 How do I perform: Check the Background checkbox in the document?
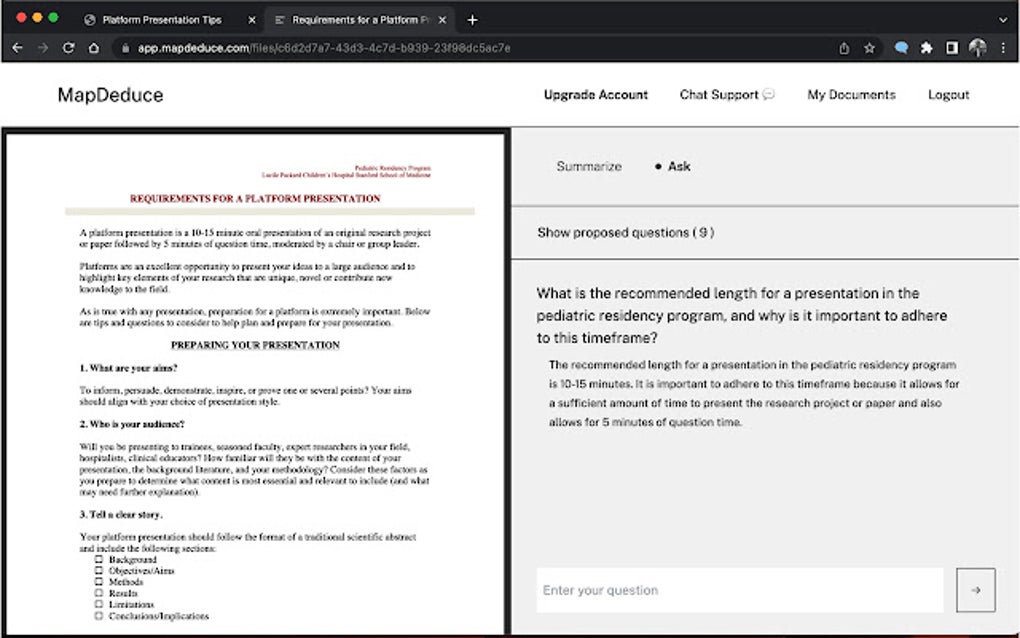(x=98, y=560)
